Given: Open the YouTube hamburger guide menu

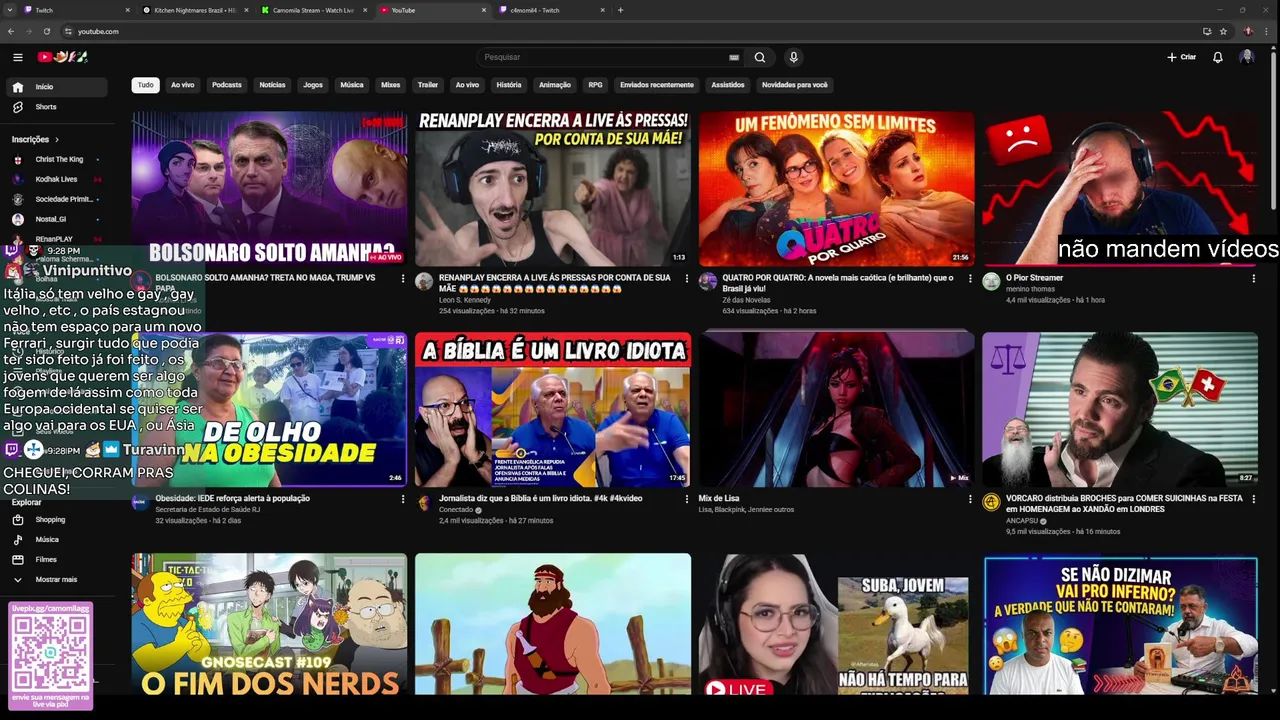Looking at the screenshot, I should tap(18, 57).
